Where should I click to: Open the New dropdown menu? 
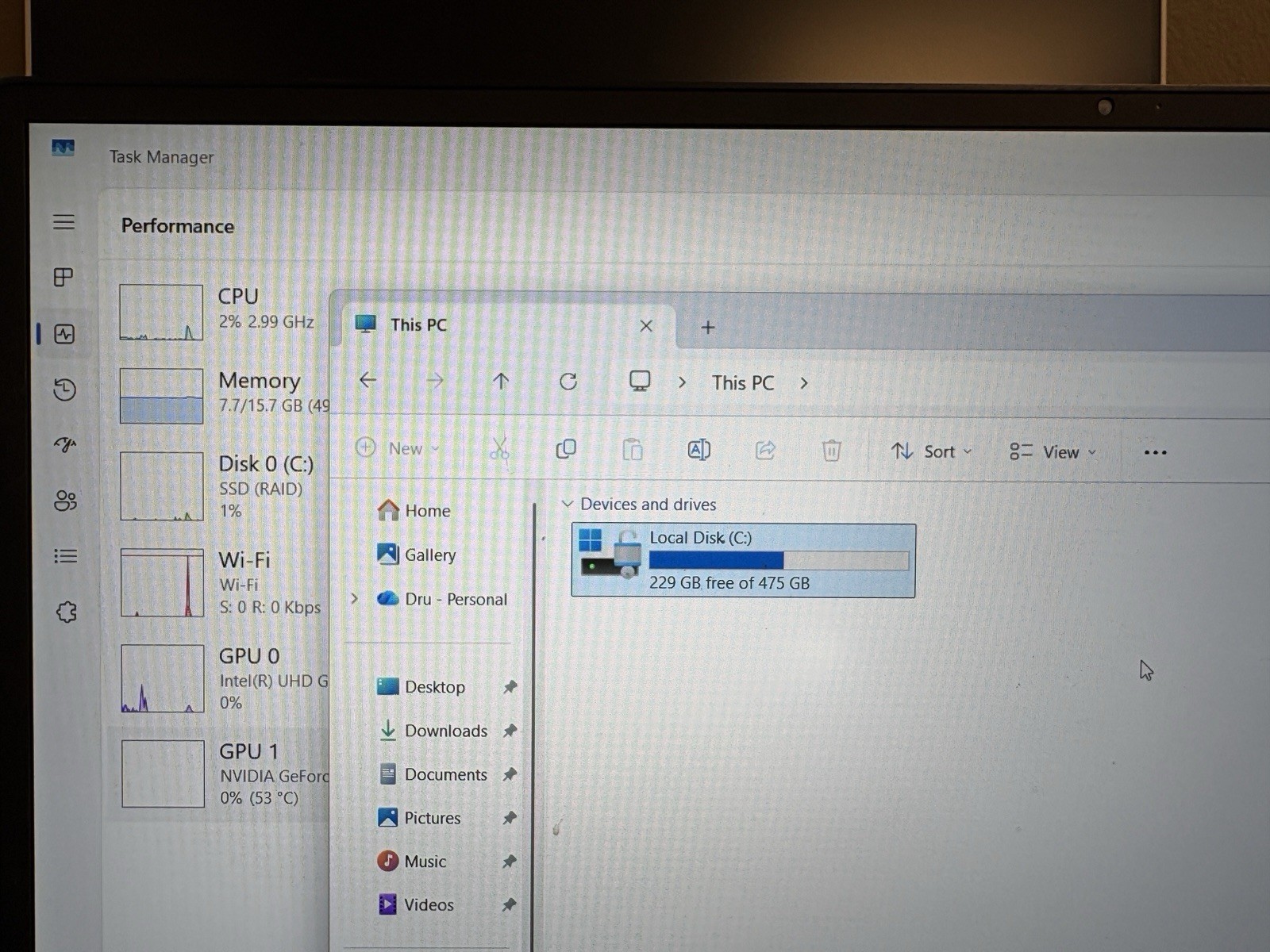(x=397, y=448)
